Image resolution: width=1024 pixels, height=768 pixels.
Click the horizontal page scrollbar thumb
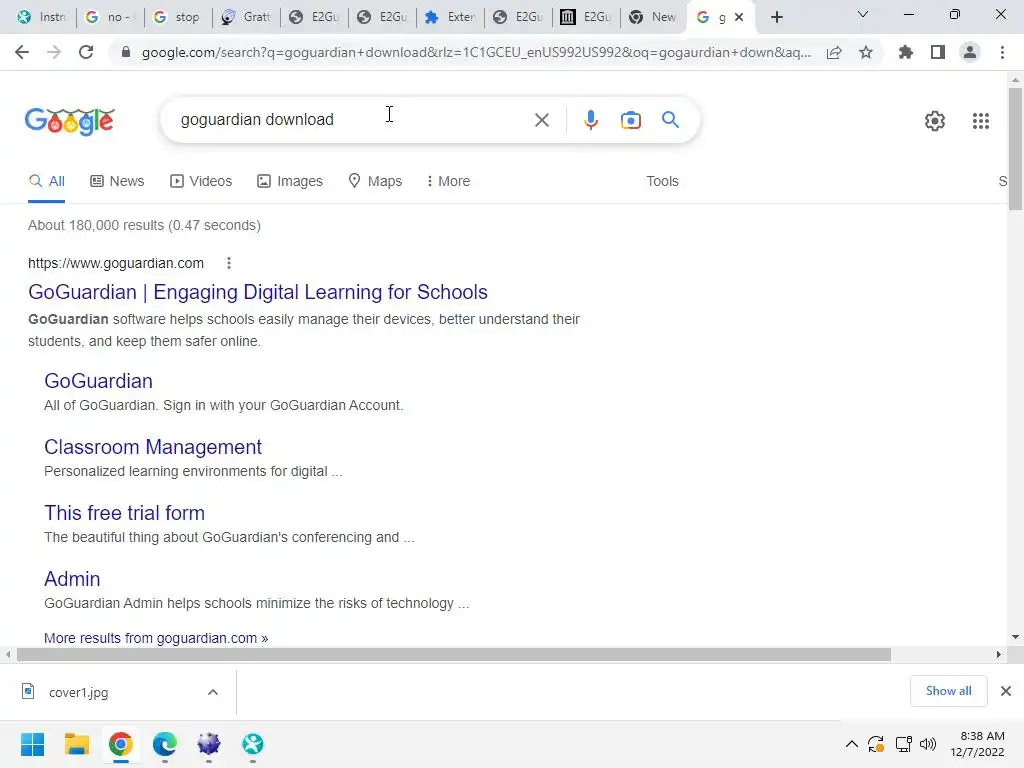point(454,654)
